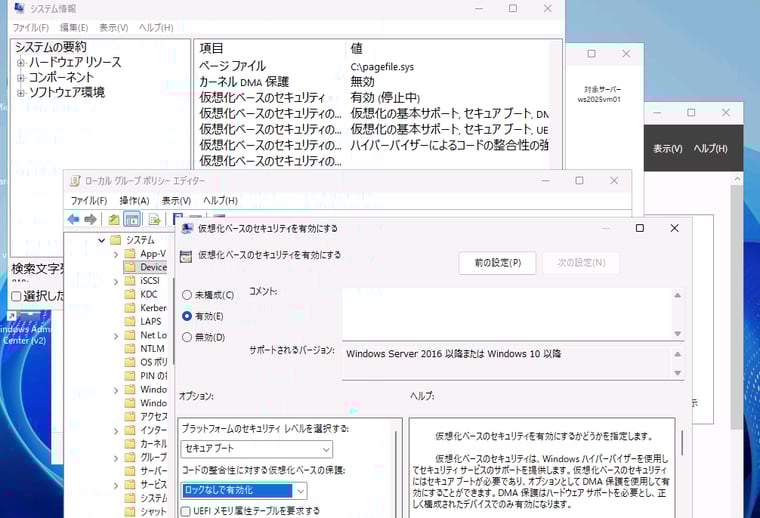Toggle the 選択した checkbox in System Information
Image resolution: width=760 pixels, height=518 pixels.
pyautogui.click(x=16, y=296)
